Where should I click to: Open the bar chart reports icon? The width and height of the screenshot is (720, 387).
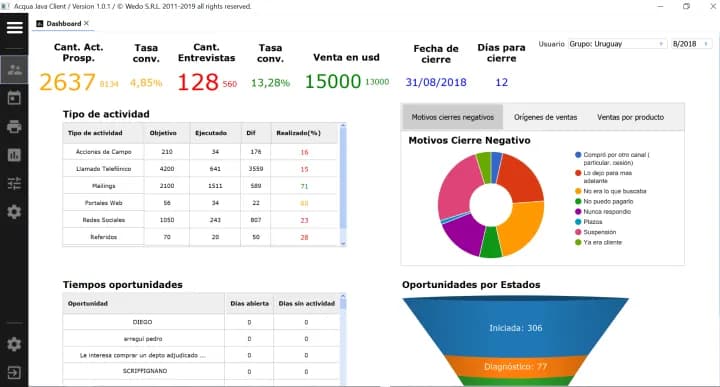pyautogui.click(x=14, y=155)
